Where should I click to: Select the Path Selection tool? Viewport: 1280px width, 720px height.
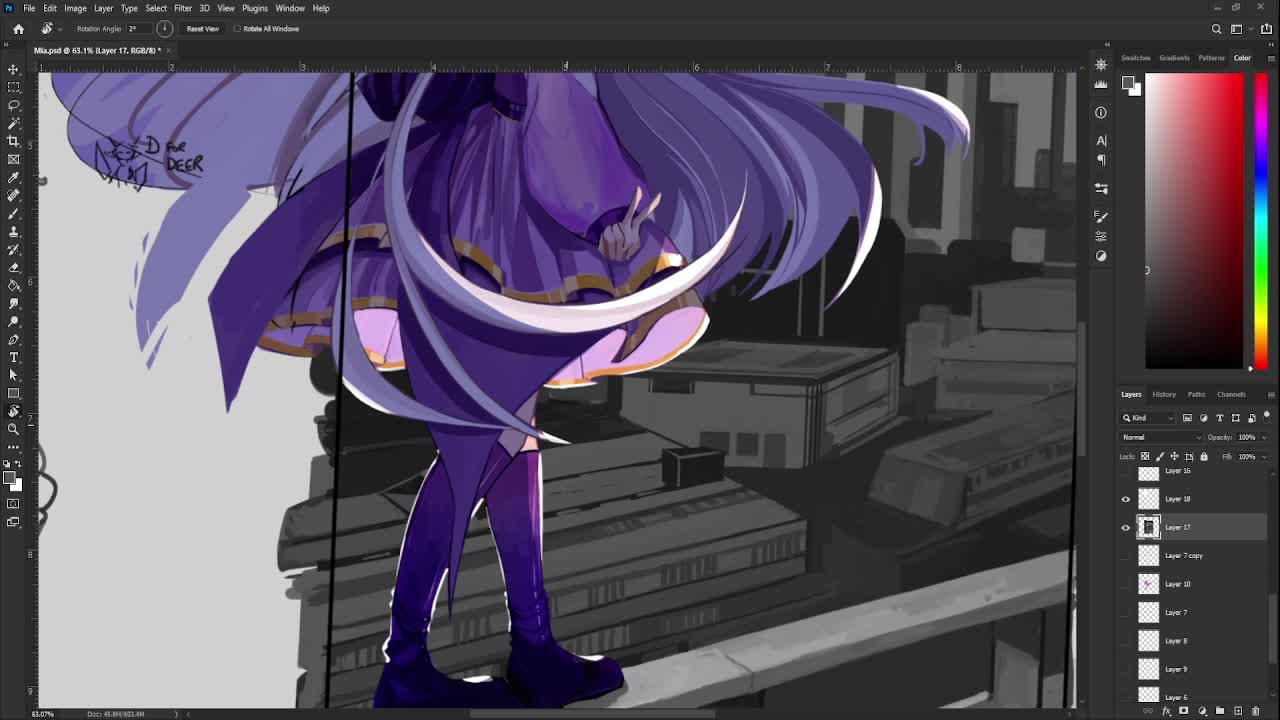14,375
